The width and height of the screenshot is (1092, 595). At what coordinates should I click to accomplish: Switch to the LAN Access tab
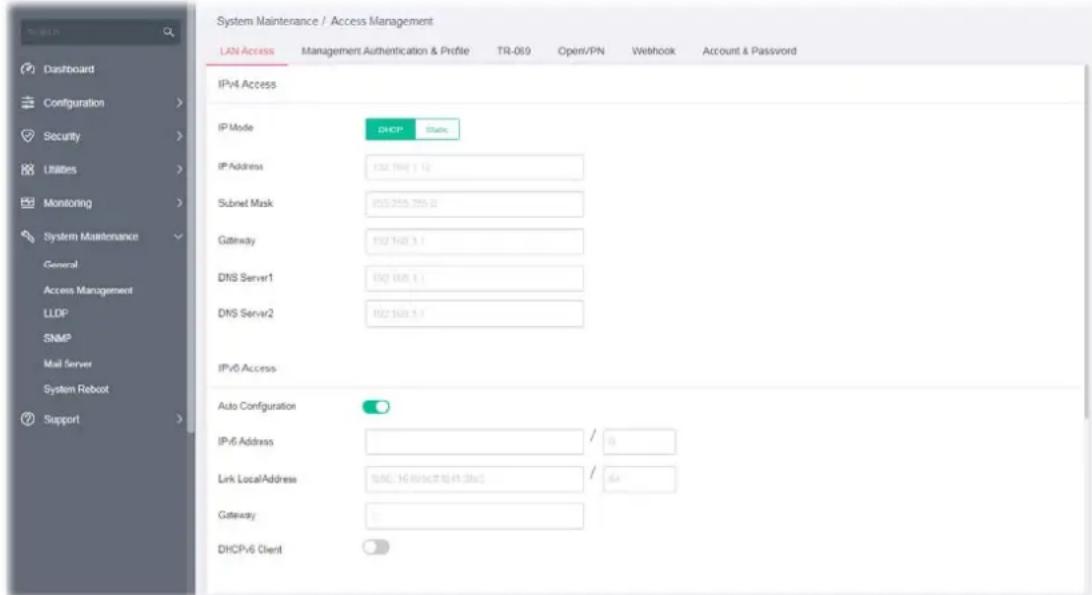[247, 51]
